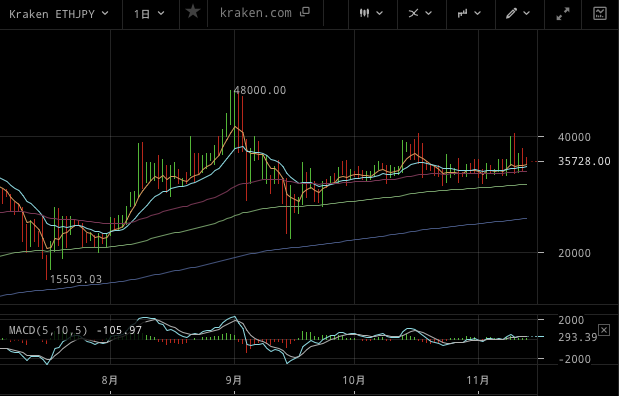
Task: Expand the arrow beside the pencil tool
Action: (x=527, y=13)
